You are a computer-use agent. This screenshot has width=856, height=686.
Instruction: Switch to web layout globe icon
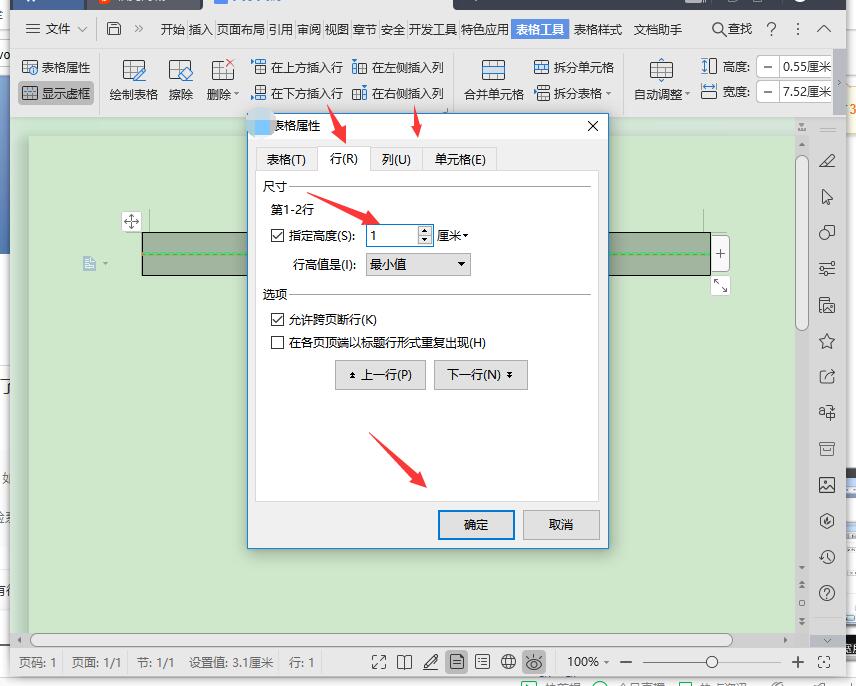[x=508, y=662]
